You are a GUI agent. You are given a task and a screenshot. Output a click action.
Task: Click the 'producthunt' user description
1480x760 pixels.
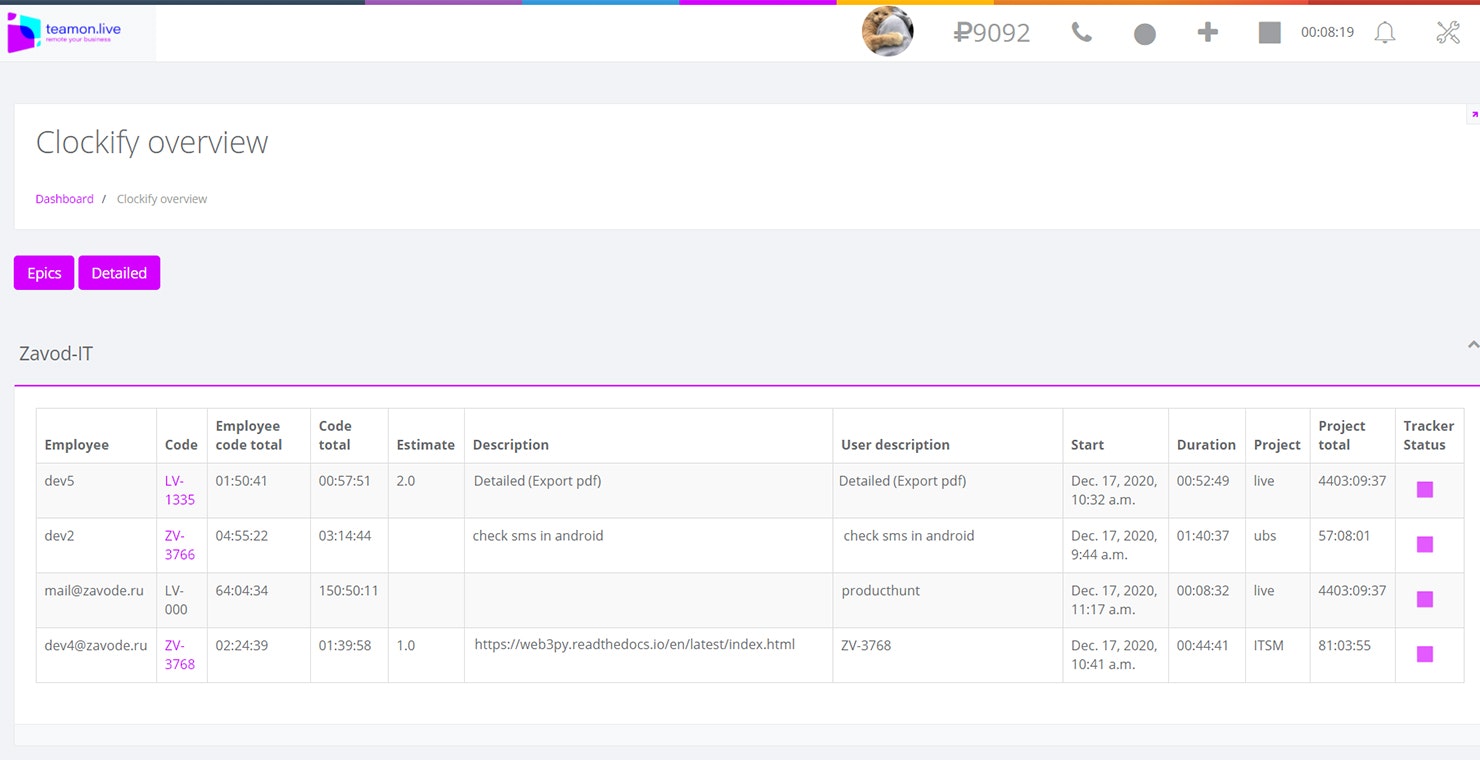(880, 591)
